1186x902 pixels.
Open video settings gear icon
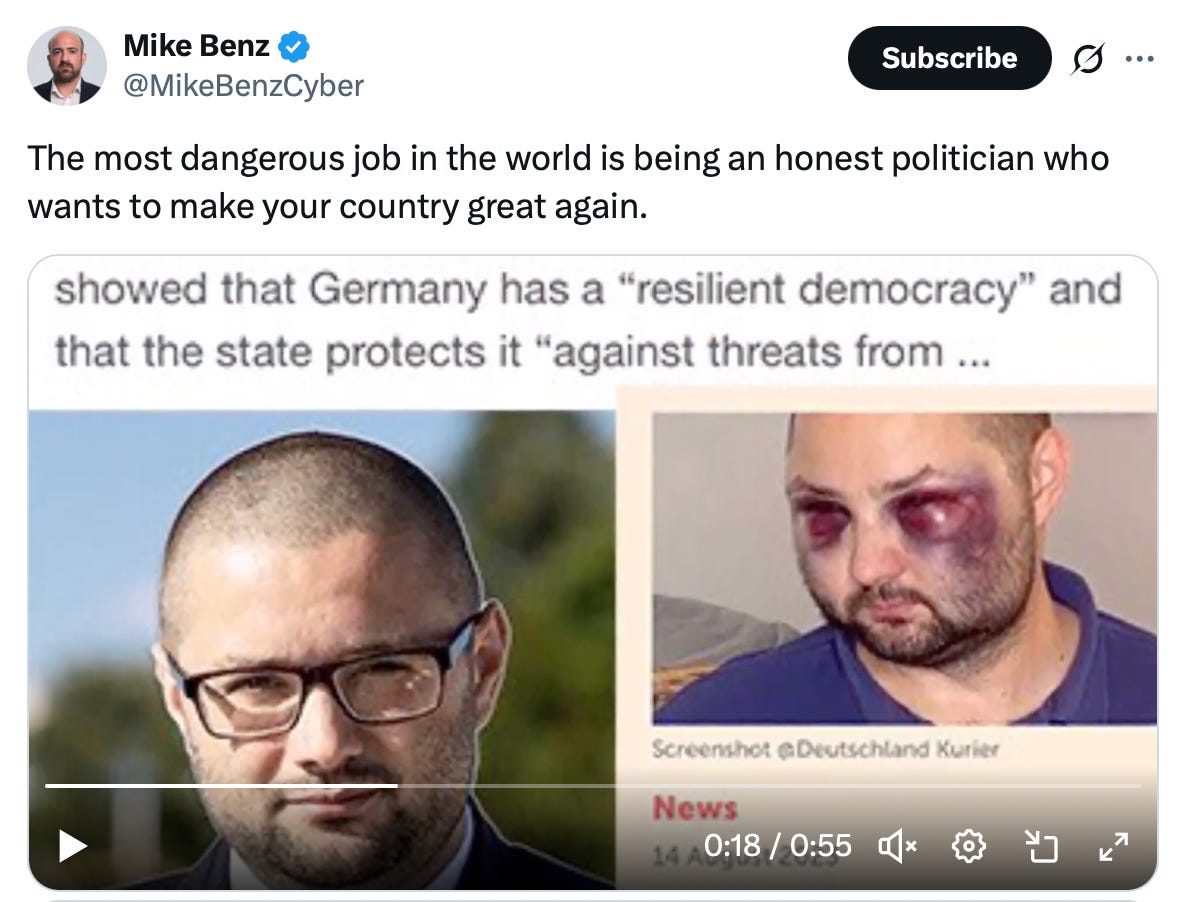969,845
